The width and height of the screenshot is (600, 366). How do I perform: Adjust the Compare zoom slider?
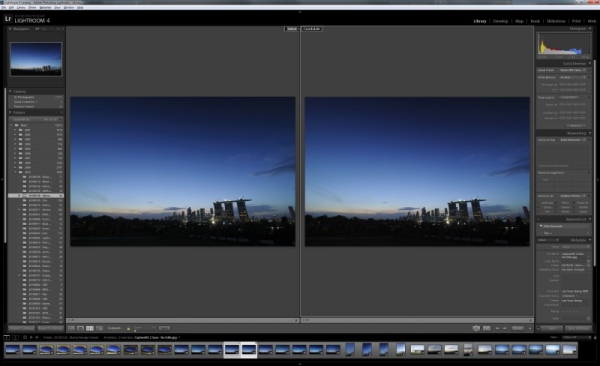click(143, 330)
